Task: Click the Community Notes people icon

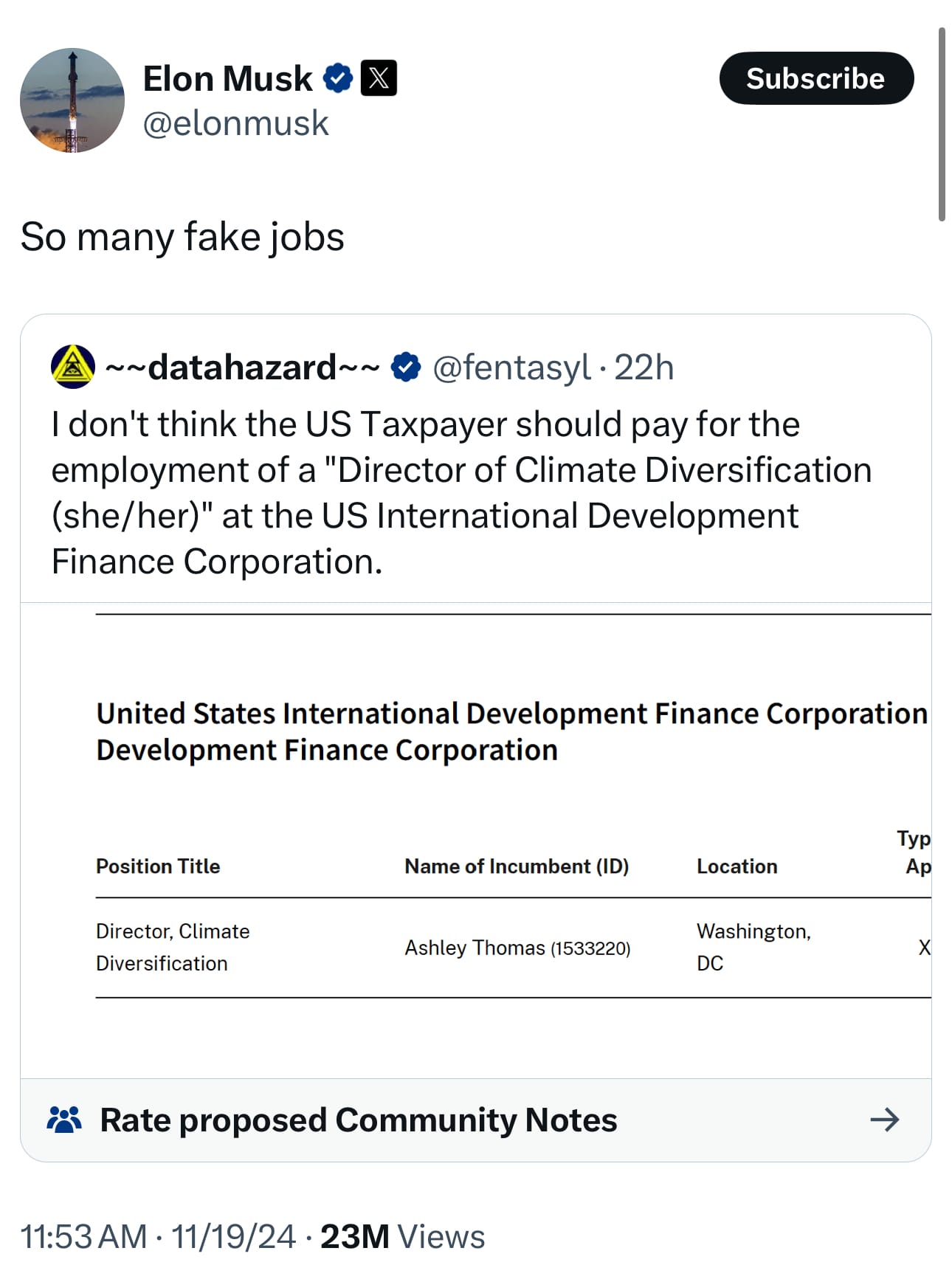Action: (x=64, y=1120)
